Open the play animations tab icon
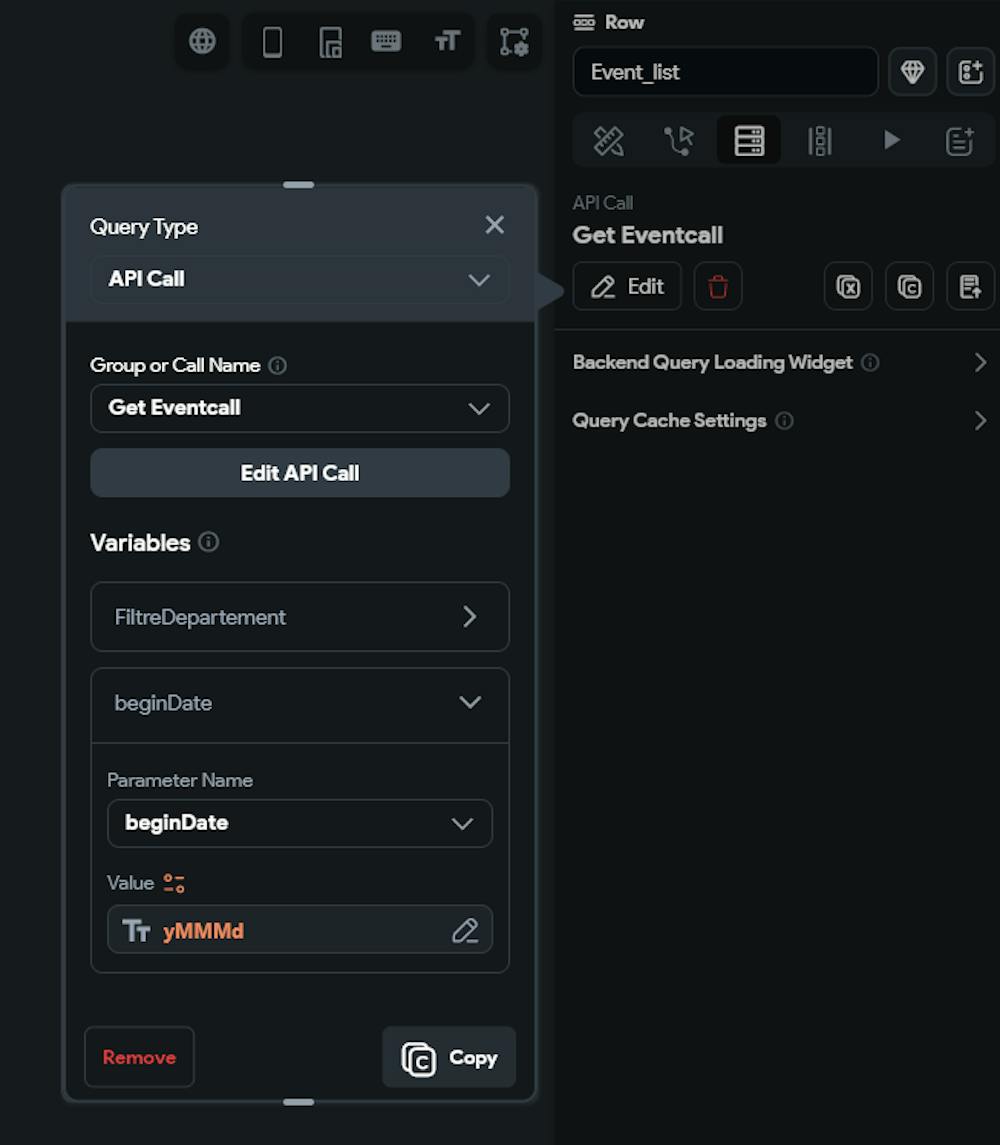The image size is (1000, 1145). point(891,141)
